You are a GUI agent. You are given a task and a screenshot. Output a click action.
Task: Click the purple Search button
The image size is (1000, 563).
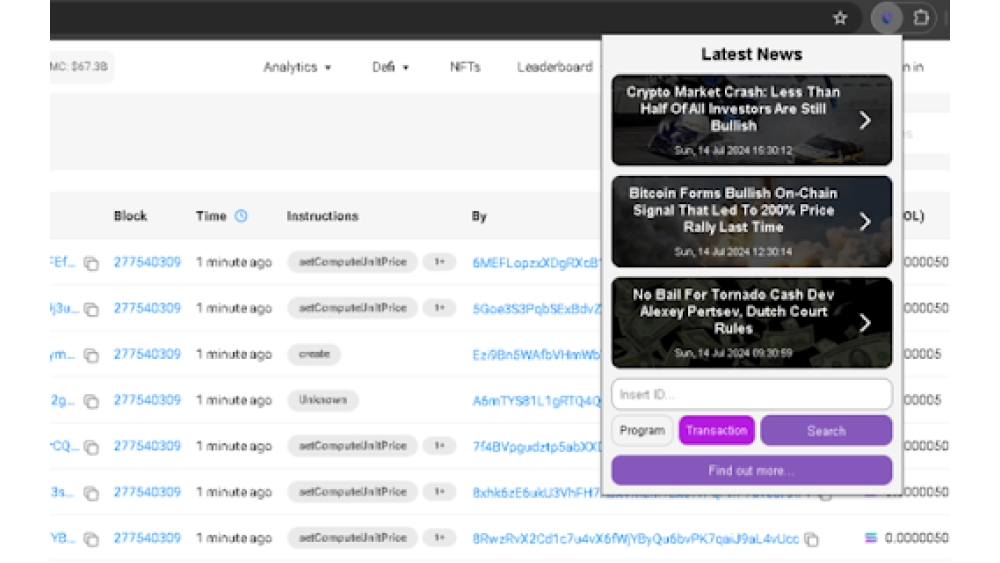826,430
